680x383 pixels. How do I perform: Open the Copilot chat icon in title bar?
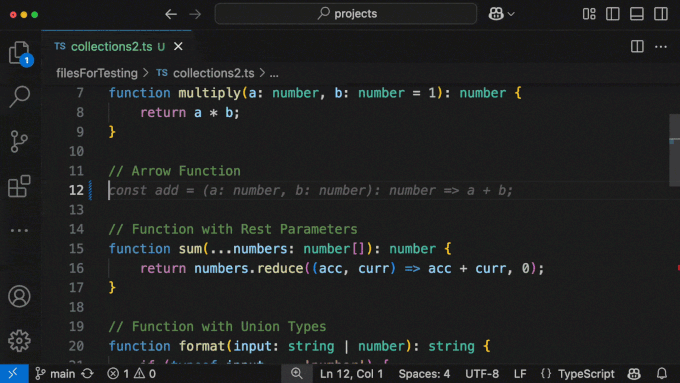pos(496,14)
